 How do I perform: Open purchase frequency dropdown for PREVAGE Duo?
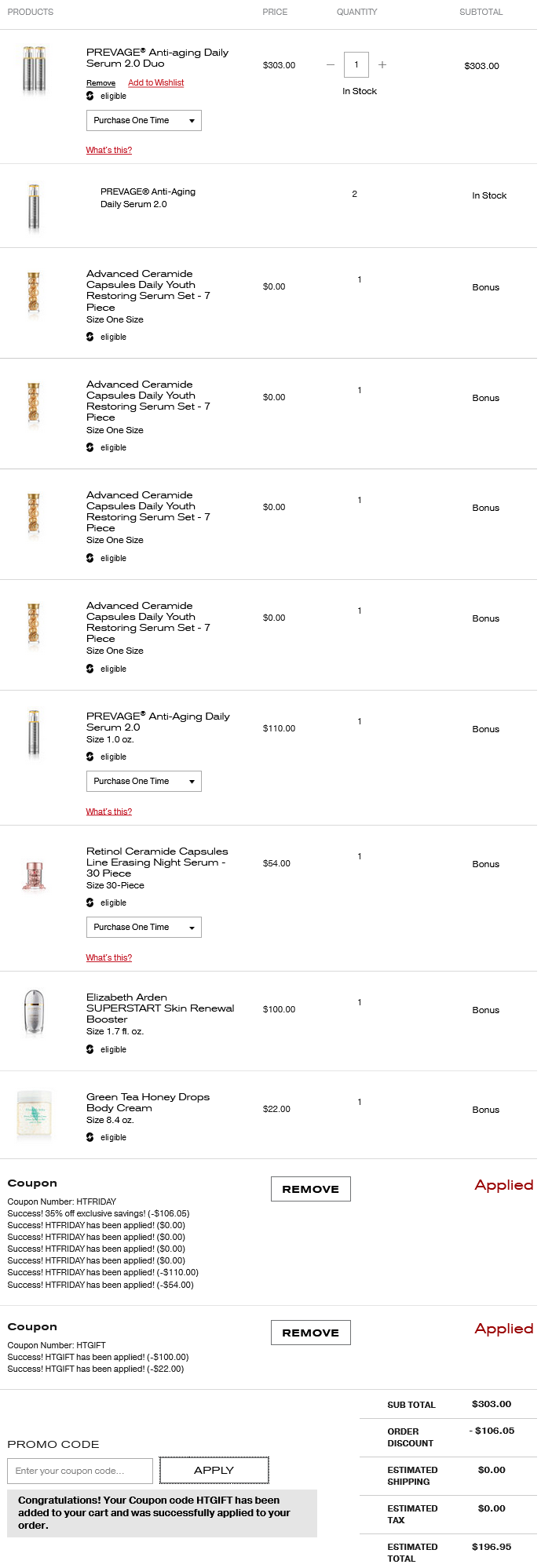[x=144, y=120]
